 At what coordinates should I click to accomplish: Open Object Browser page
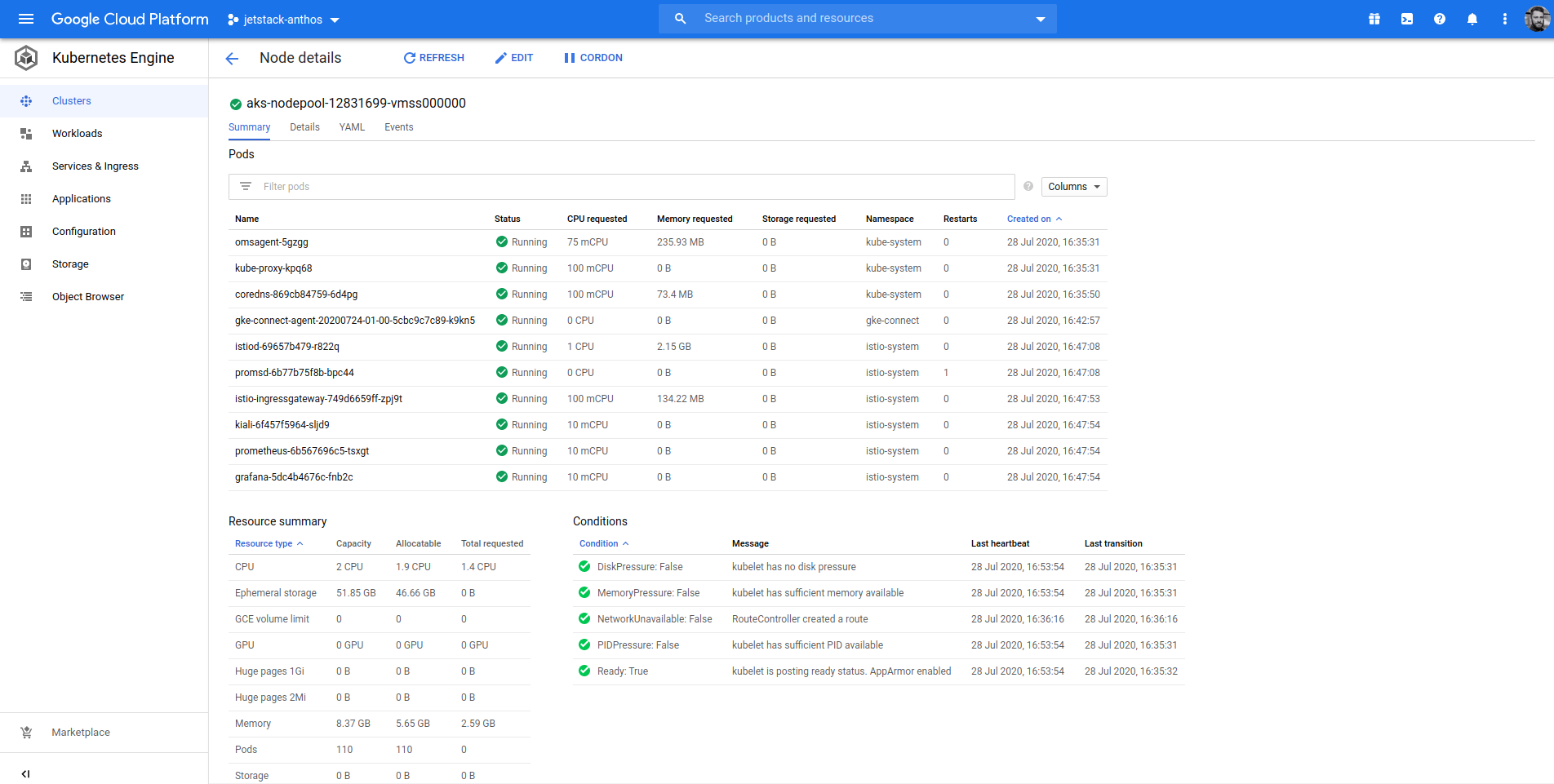coord(88,297)
